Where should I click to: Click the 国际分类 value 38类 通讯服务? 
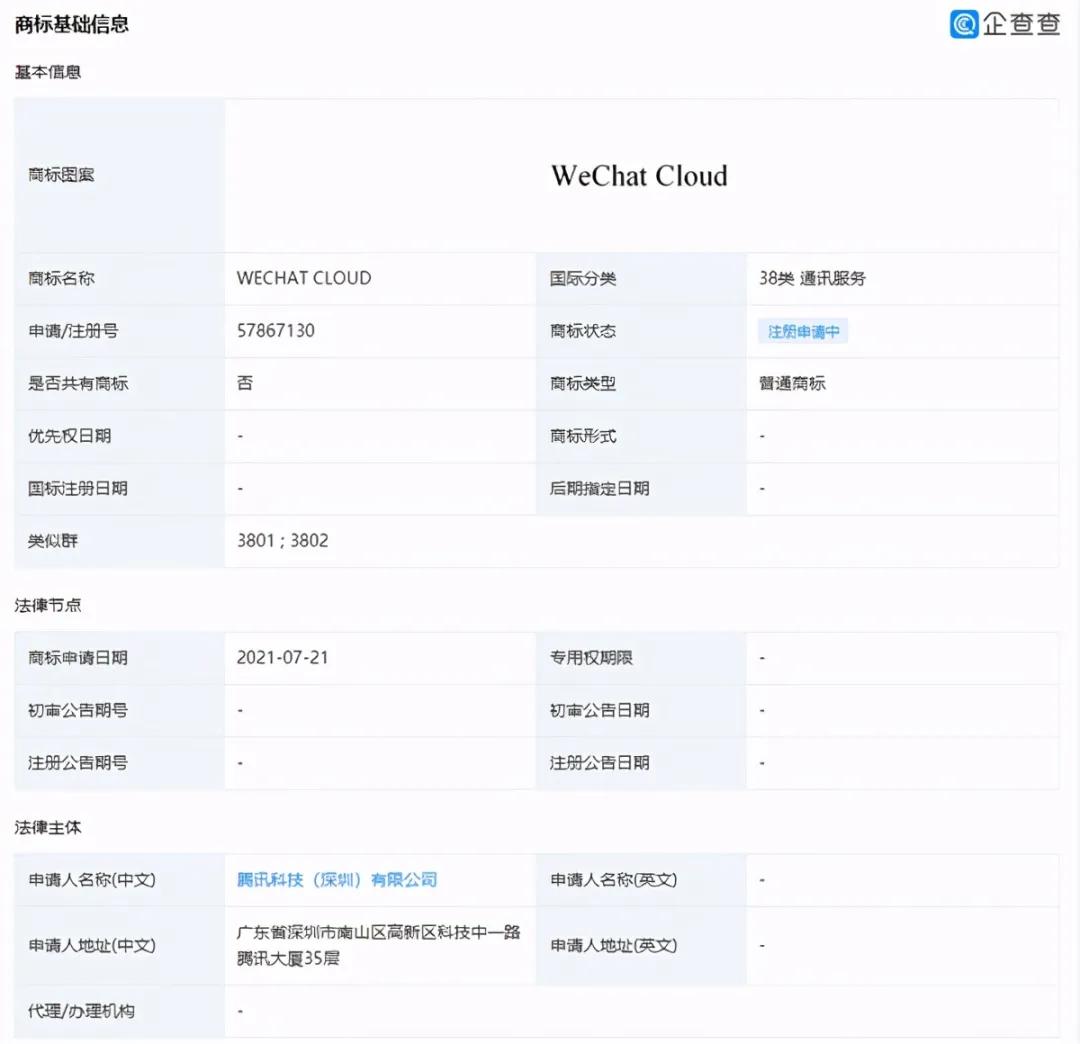(811, 279)
